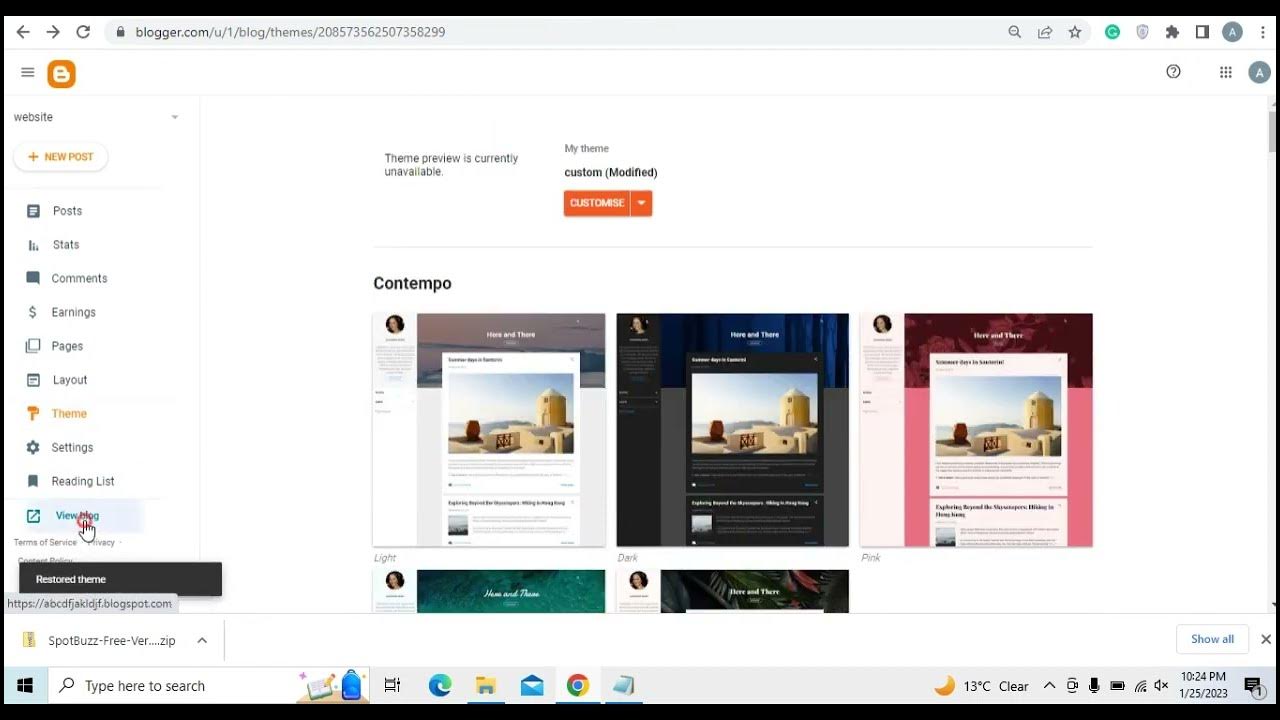
Task: Open the Google apps grid
Action: coord(1225,72)
